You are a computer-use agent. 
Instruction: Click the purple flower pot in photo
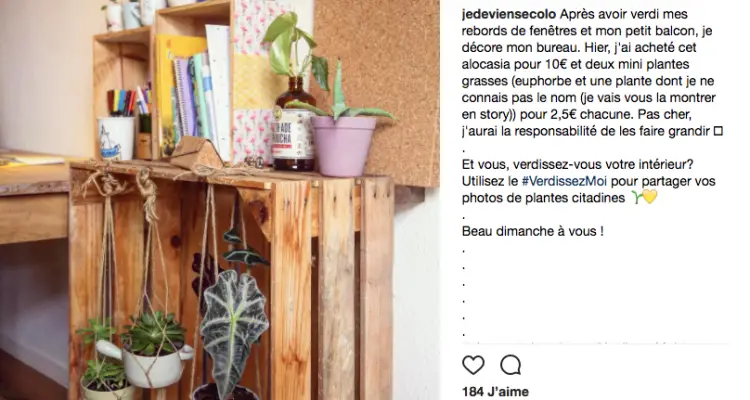pyautogui.click(x=342, y=145)
